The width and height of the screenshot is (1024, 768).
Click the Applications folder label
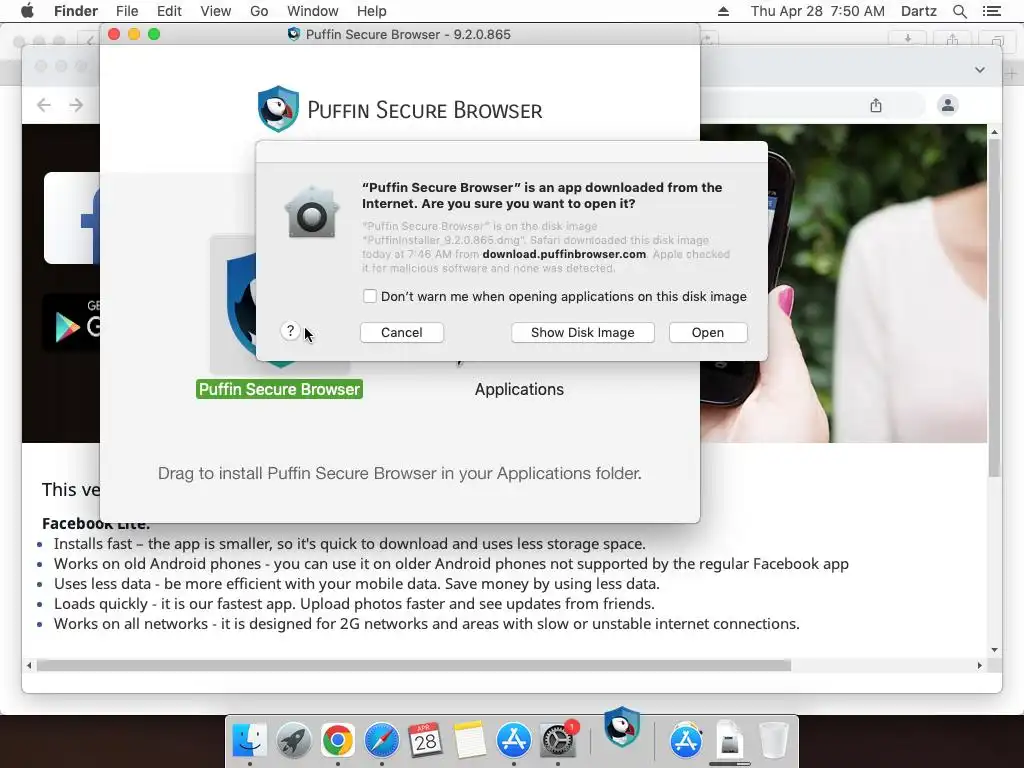519,389
